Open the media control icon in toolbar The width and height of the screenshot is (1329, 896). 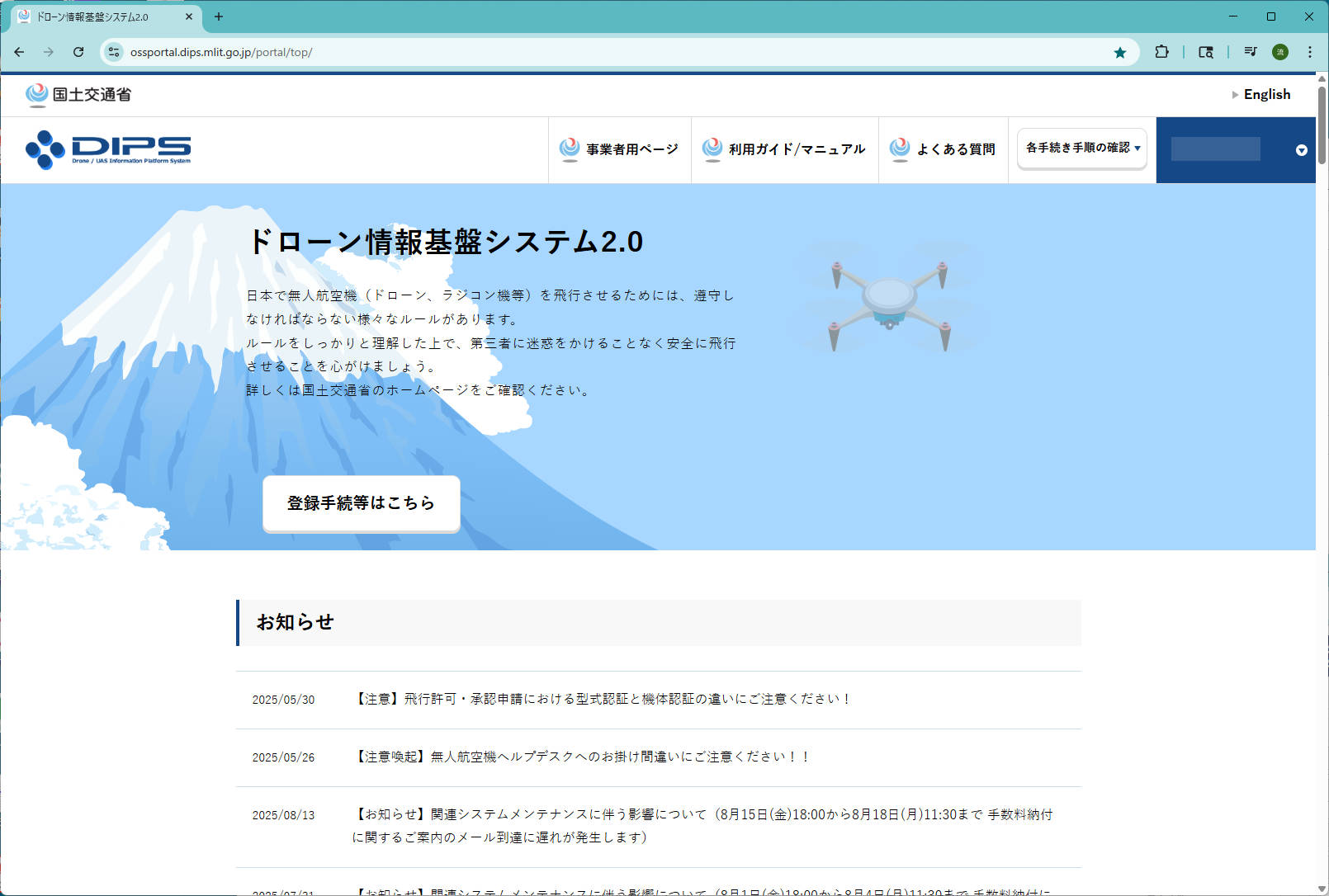pyautogui.click(x=1251, y=52)
